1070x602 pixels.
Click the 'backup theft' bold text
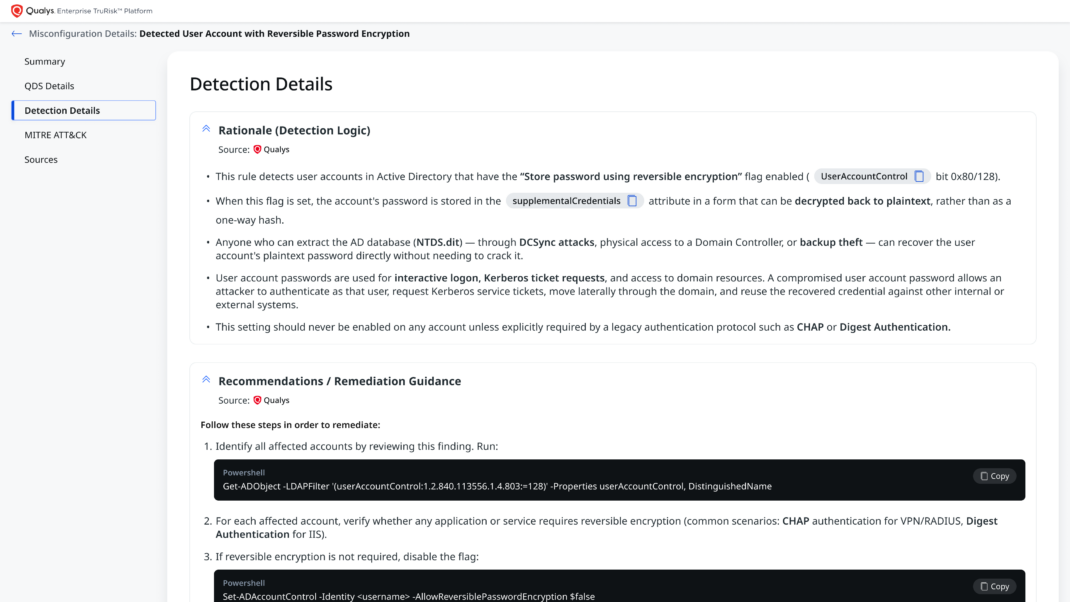831,242
